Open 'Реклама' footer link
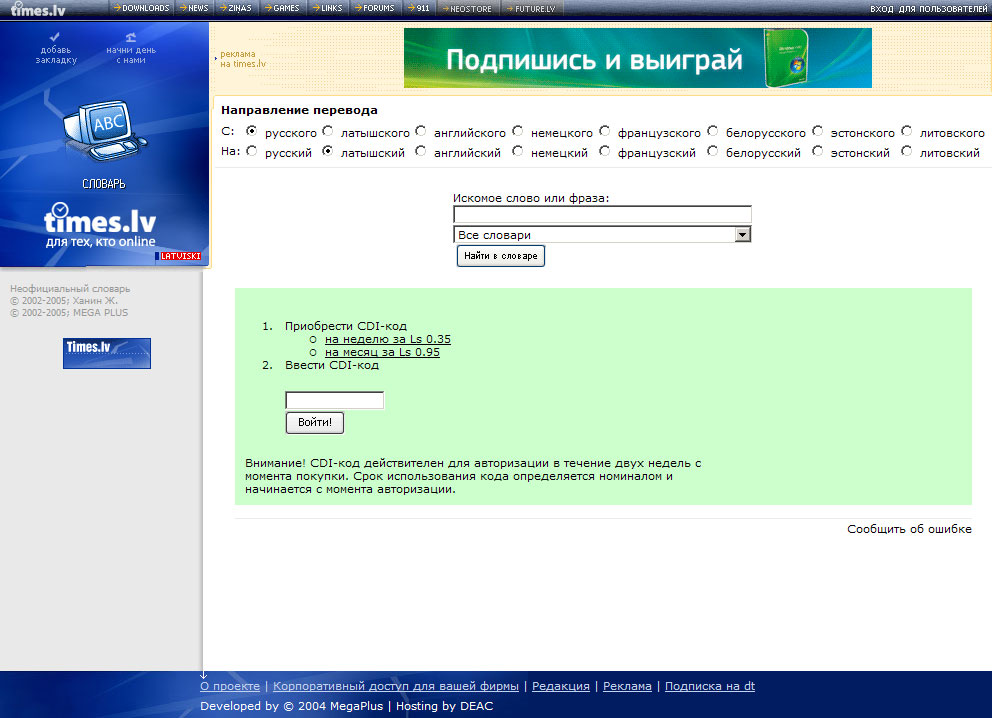Image resolution: width=992 pixels, height=718 pixels. [627, 686]
